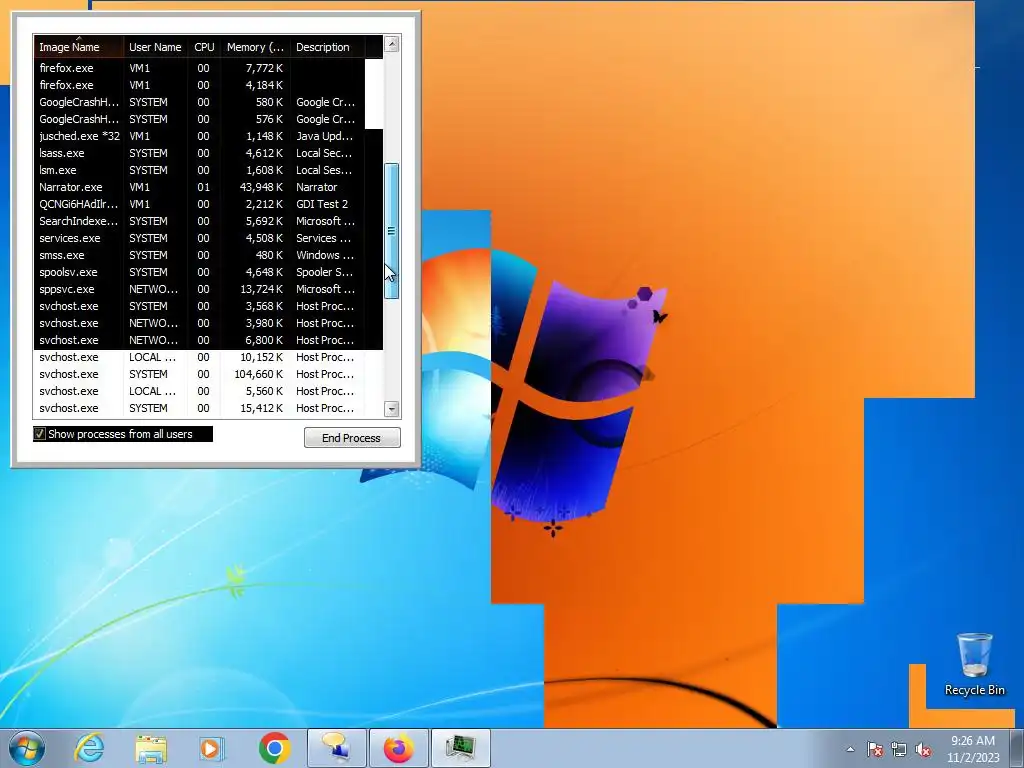1024x768 pixels.
Task: Select the firefox.exe row using 7,772 K
Action: click(x=208, y=68)
